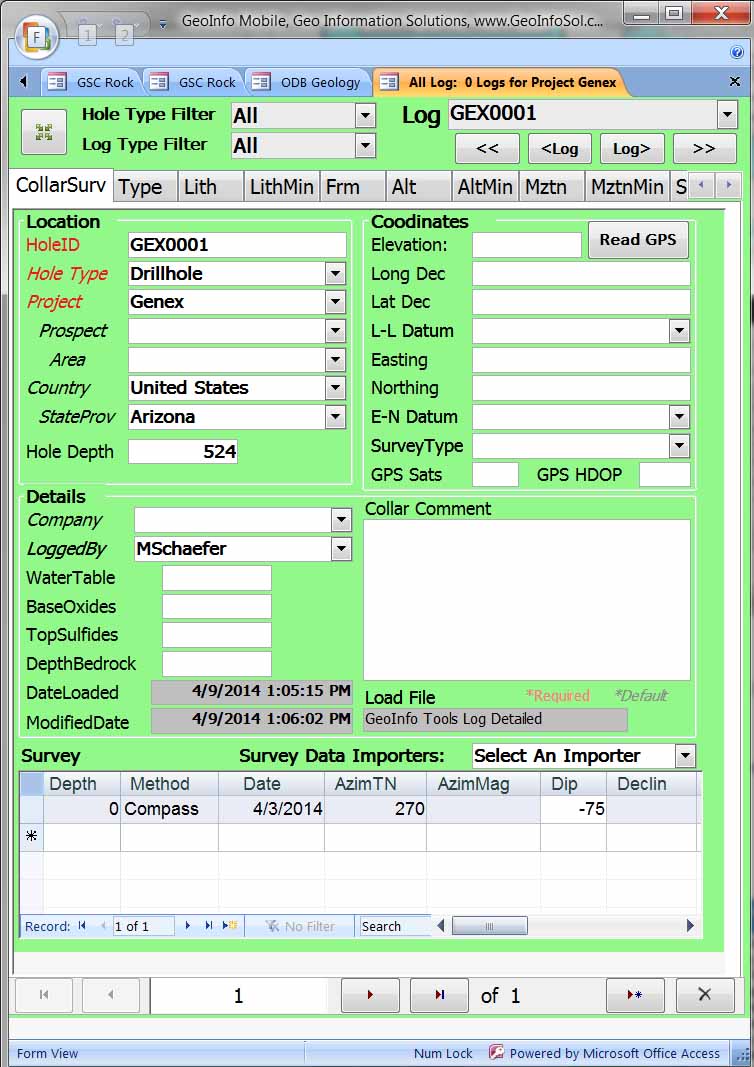Click the Log> next log button

tap(631, 149)
